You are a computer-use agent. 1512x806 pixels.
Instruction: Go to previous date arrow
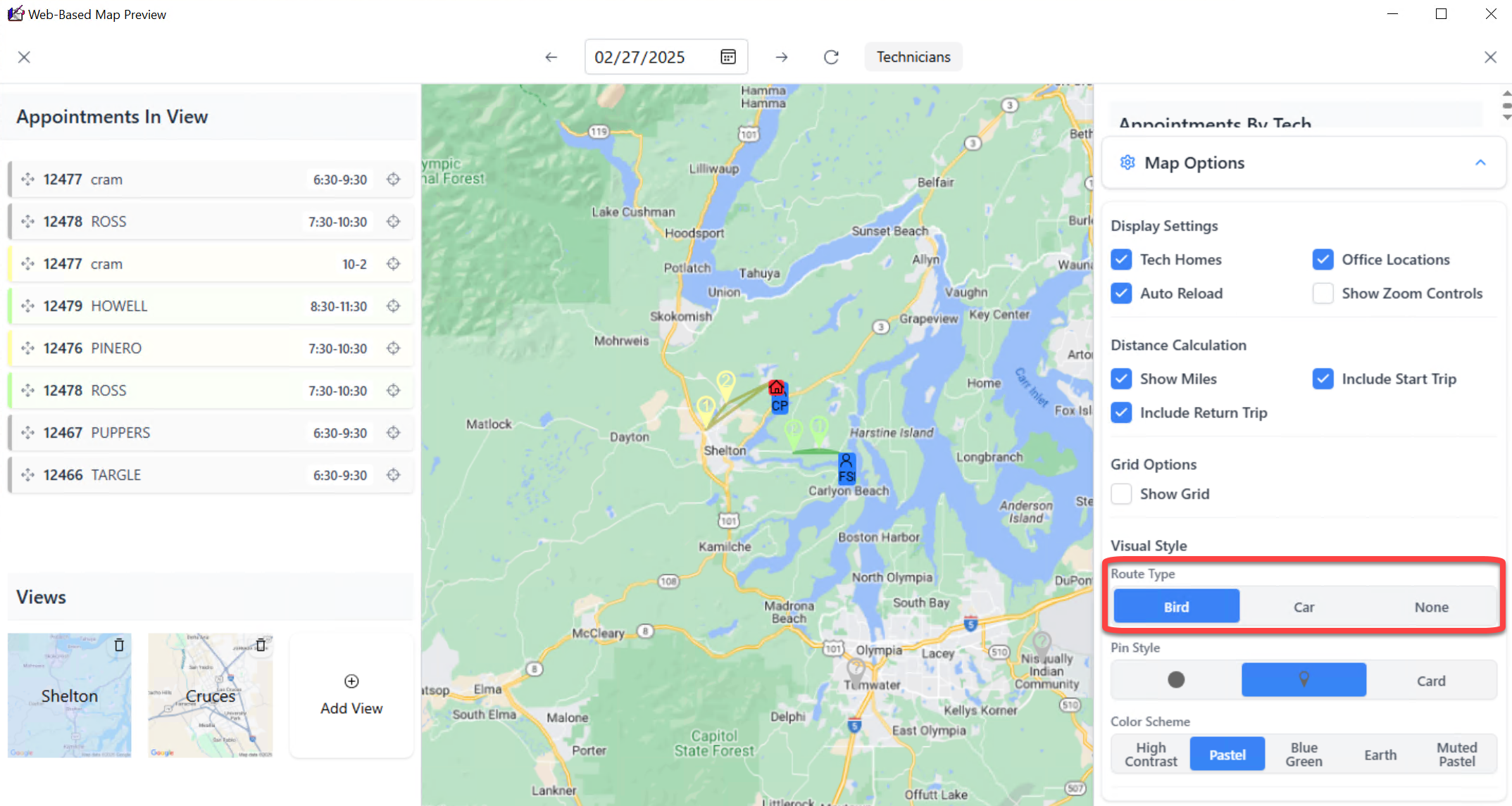click(551, 57)
